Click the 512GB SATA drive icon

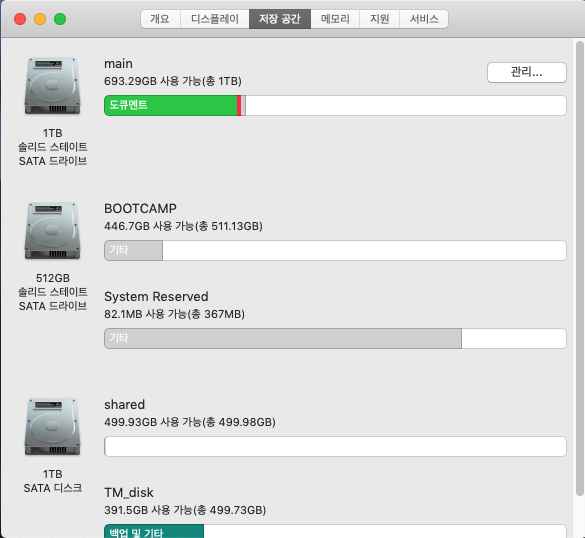coord(53,231)
